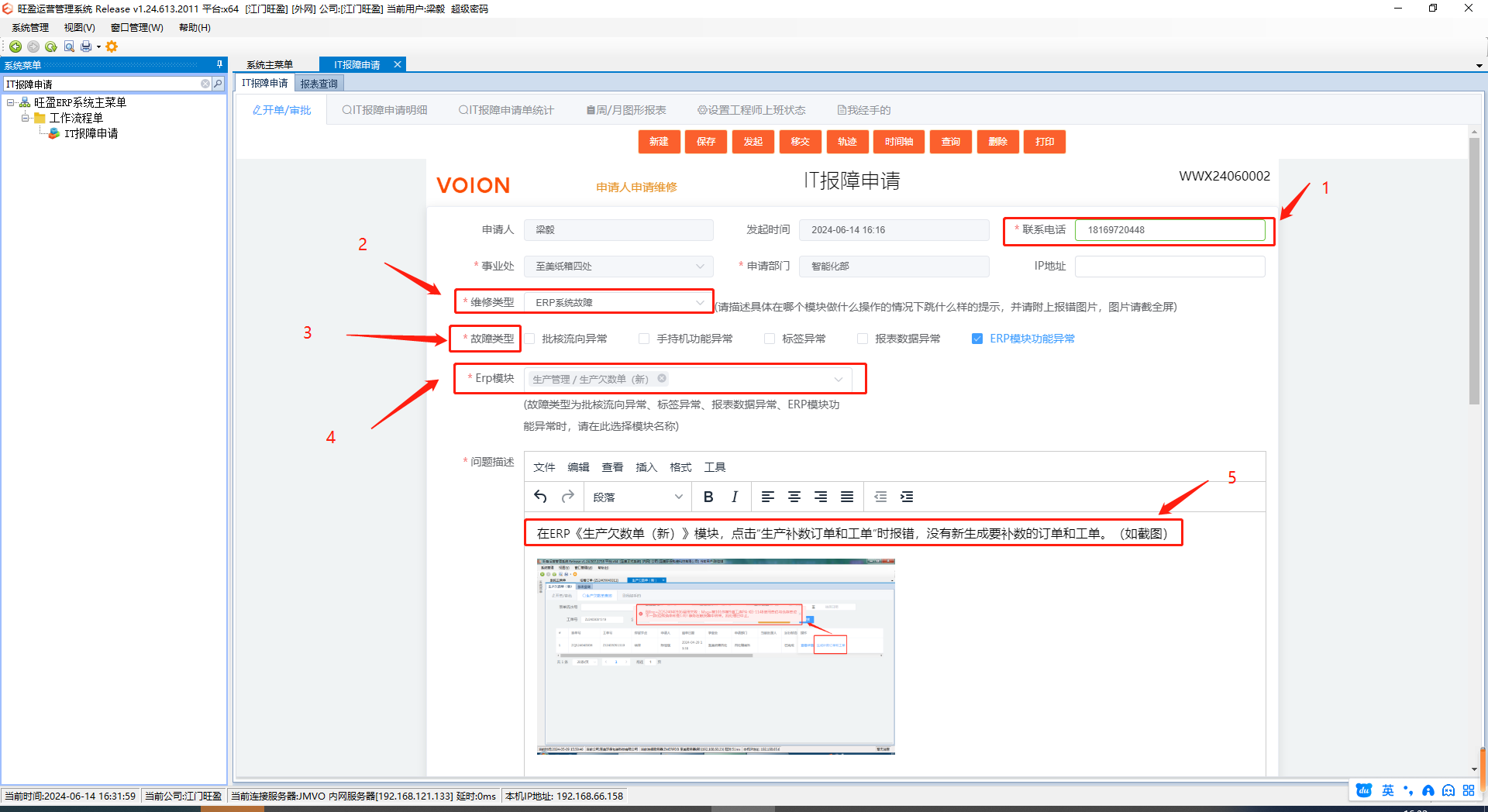
Task: Open the 段落 paragraph style dropdown
Action: coord(637,497)
